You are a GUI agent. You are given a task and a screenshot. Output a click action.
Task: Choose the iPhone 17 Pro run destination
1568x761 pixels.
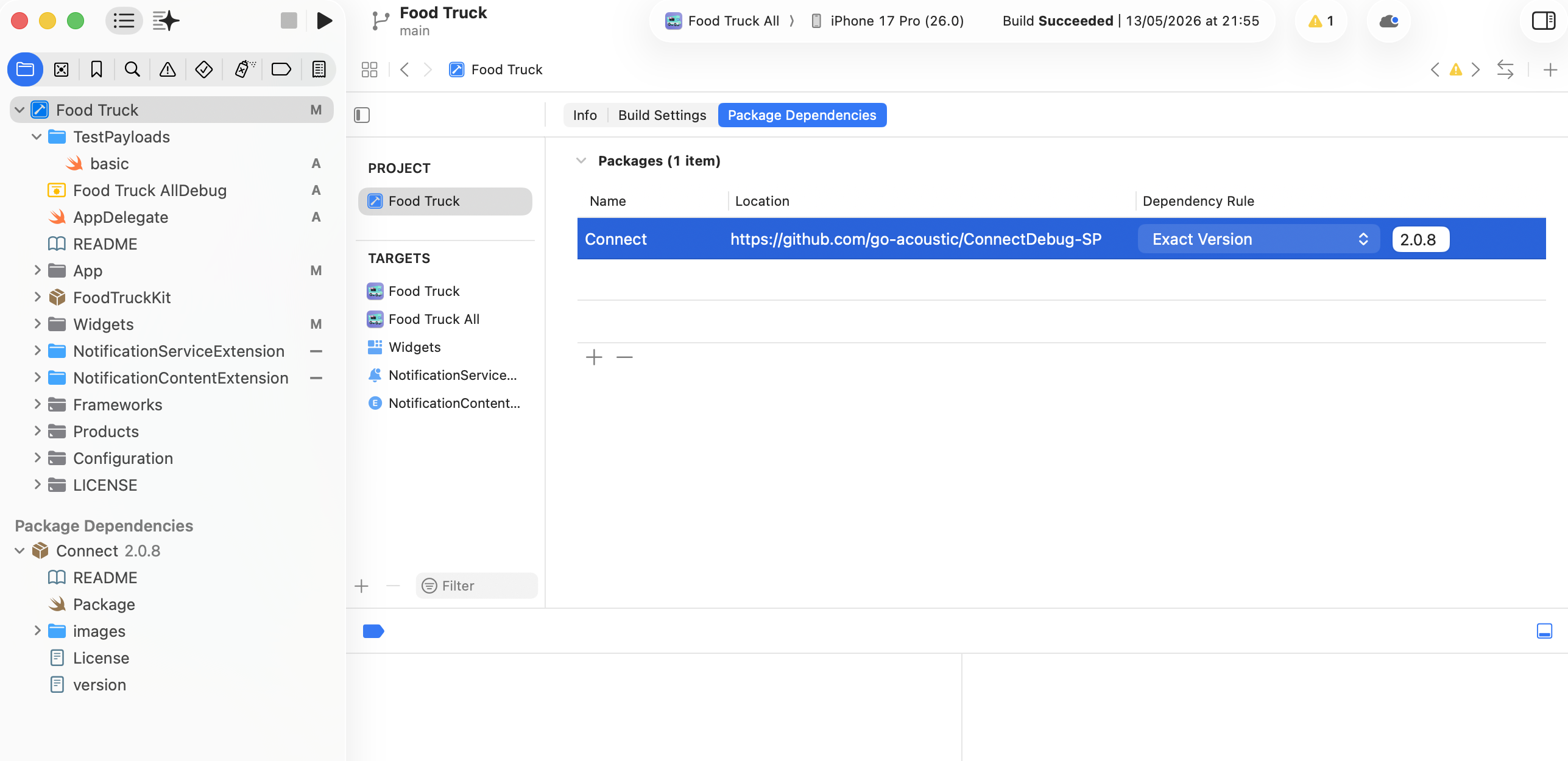(887, 21)
